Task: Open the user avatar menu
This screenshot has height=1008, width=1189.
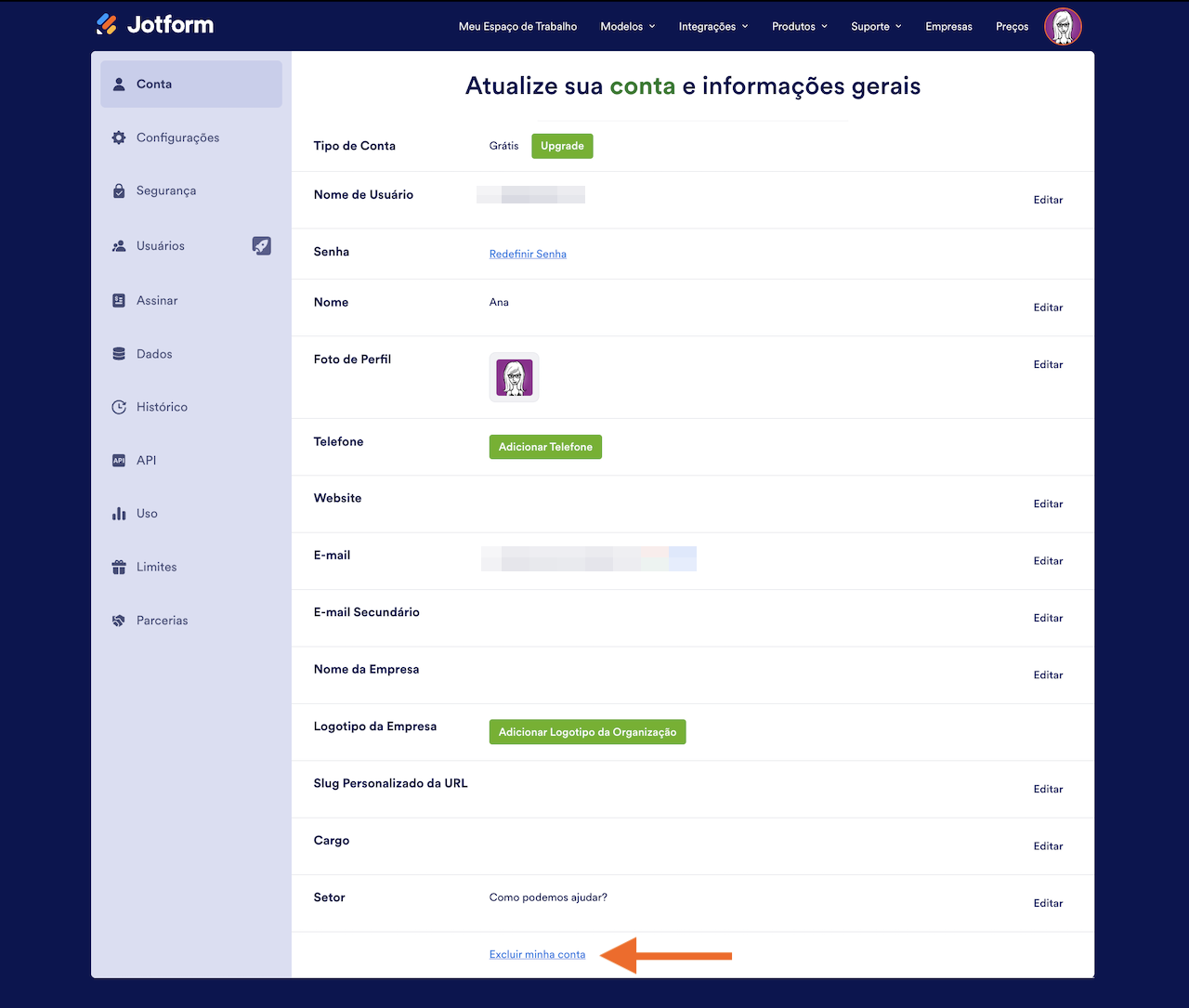Action: pos(1063,26)
